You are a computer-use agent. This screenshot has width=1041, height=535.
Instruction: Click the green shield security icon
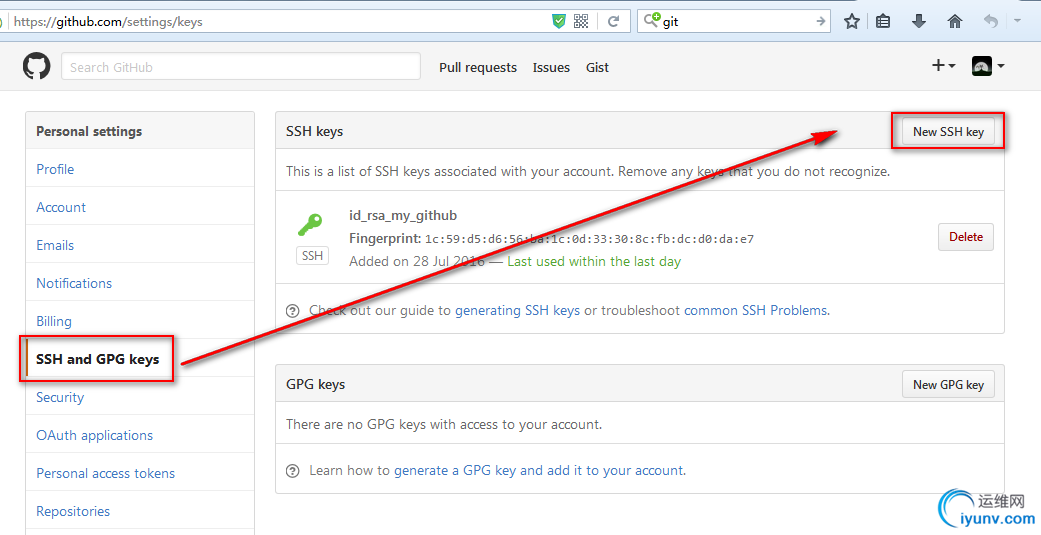point(559,21)
